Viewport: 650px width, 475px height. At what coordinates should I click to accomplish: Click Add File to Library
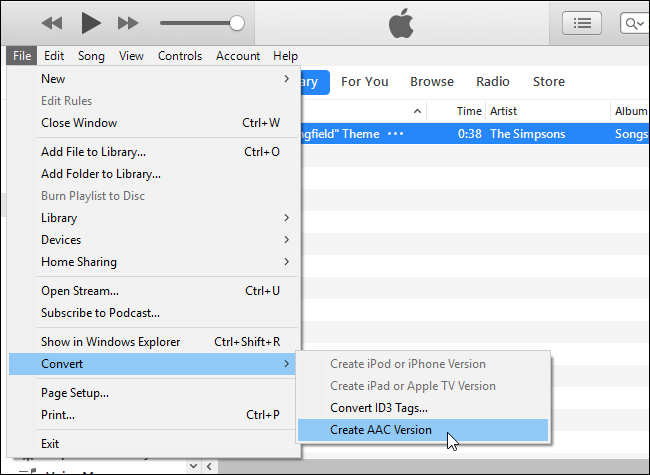pos(93,152)
